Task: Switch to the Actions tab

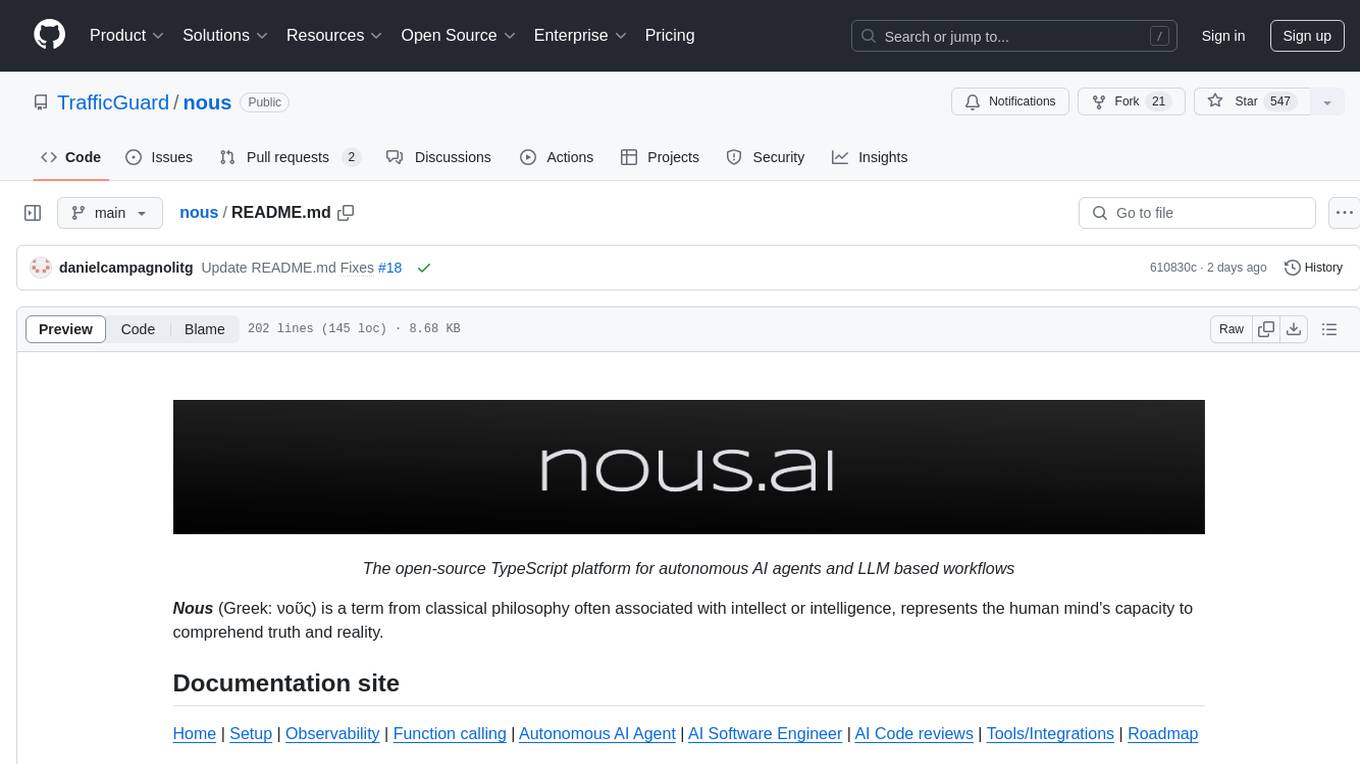Action: click(x=557, y=157)
